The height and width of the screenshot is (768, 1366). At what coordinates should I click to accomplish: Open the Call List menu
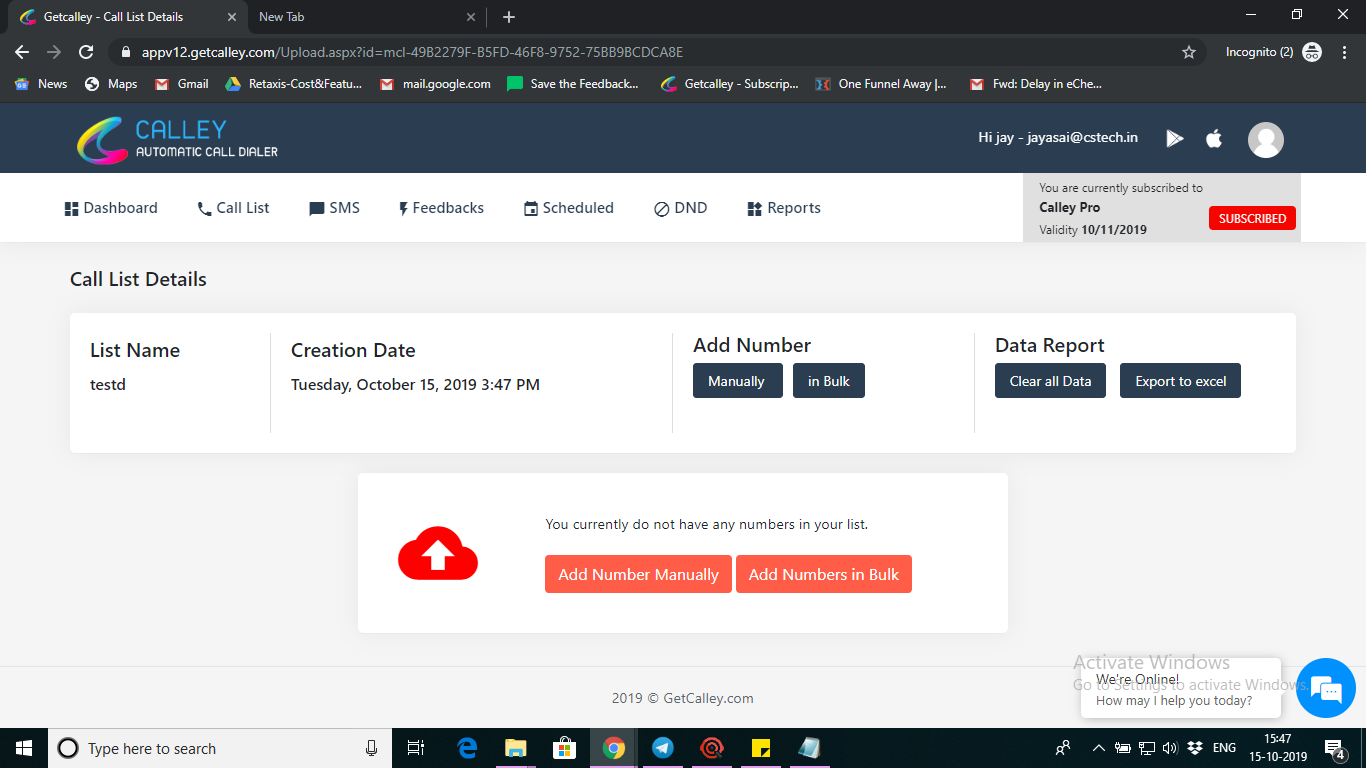pos(234,208)
